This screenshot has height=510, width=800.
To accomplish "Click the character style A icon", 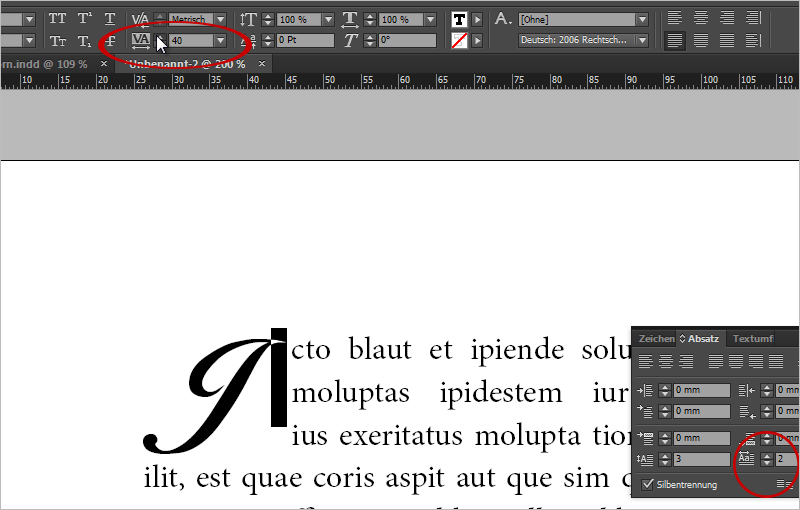I will 503,19.
